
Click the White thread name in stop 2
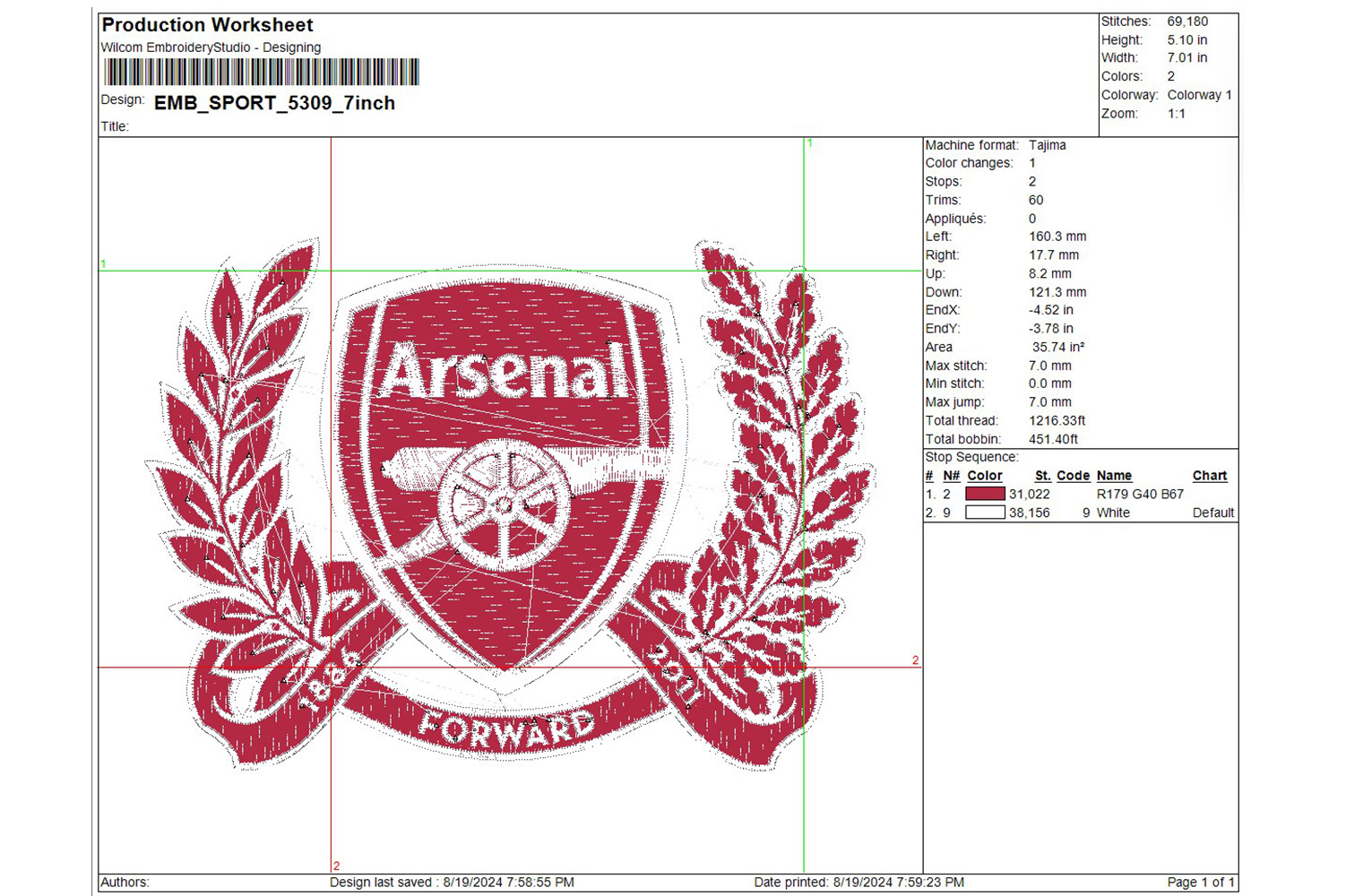[1113, 513]
